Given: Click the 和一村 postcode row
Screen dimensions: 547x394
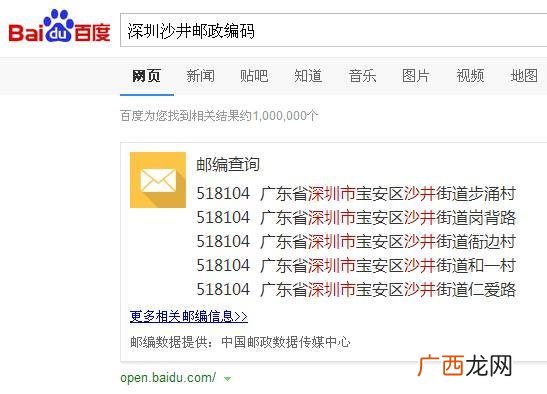Looking at the screenshot, I should point(356,266).
